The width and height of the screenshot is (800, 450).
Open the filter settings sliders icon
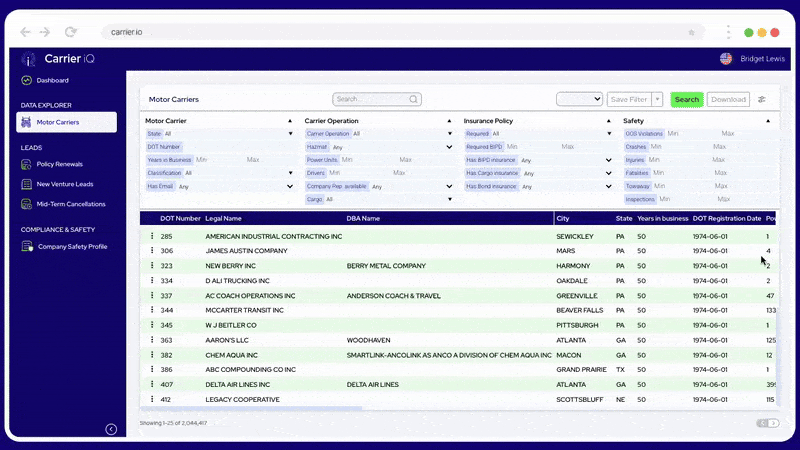762,99
